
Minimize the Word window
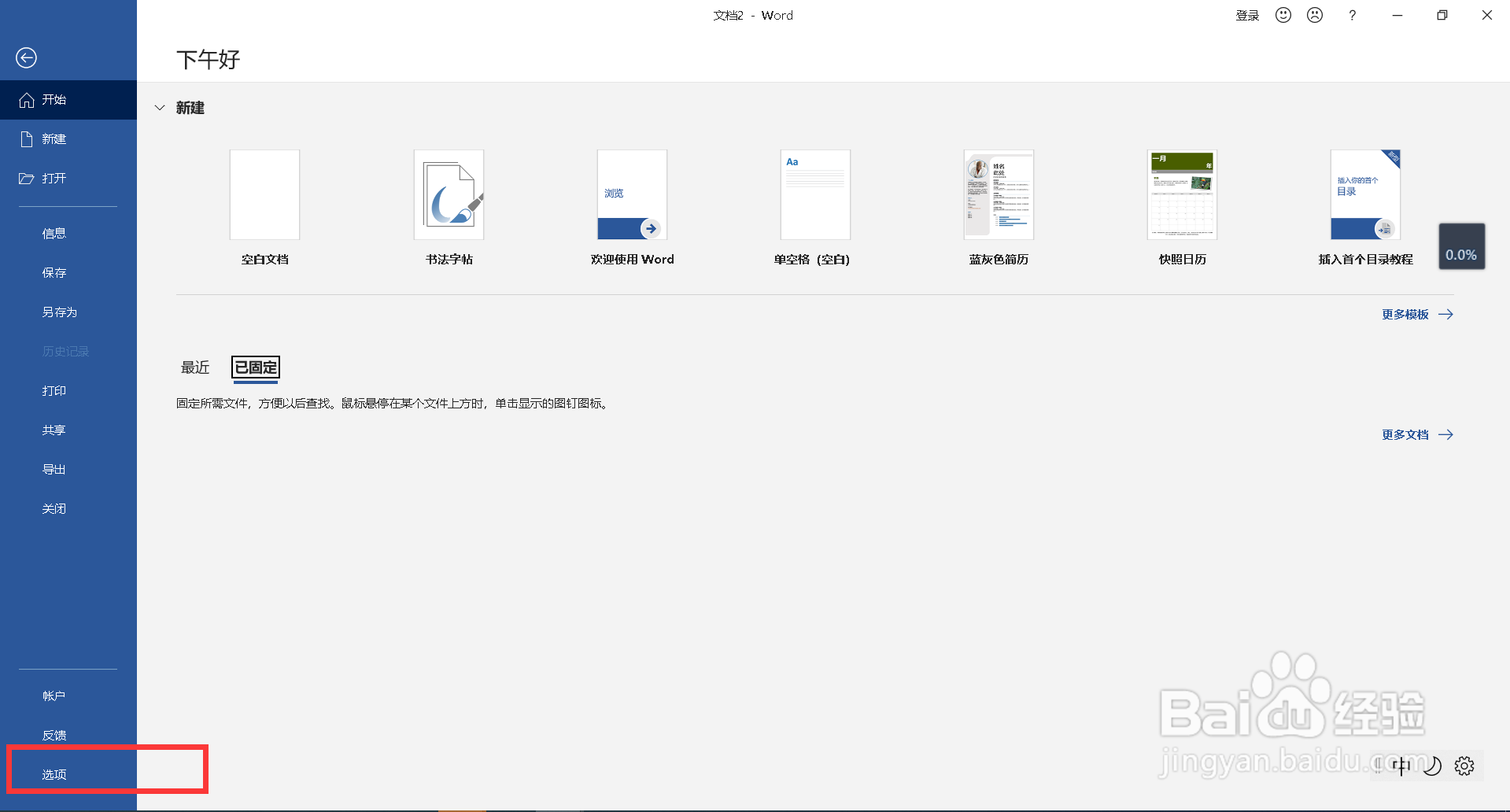point(1397,15)
